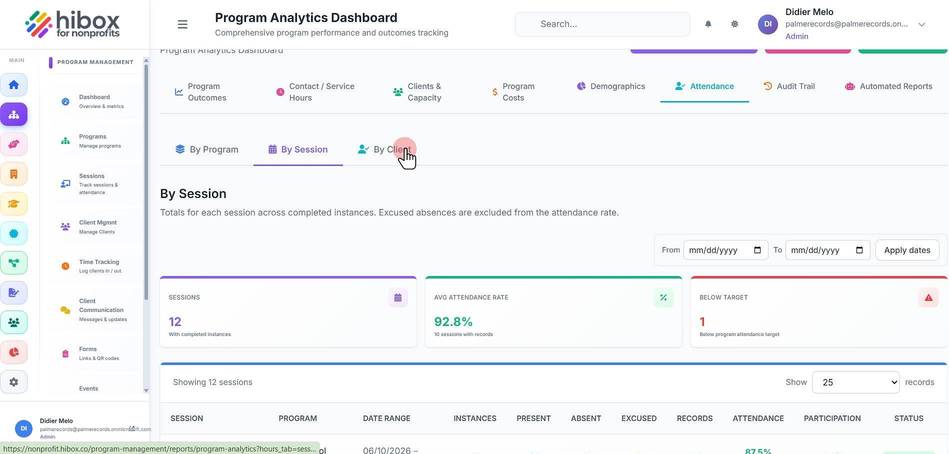The height and width of the screenshot is (454, 949).
Task: Toggle the sun theme icon
Action: click(x=734, y=24)
